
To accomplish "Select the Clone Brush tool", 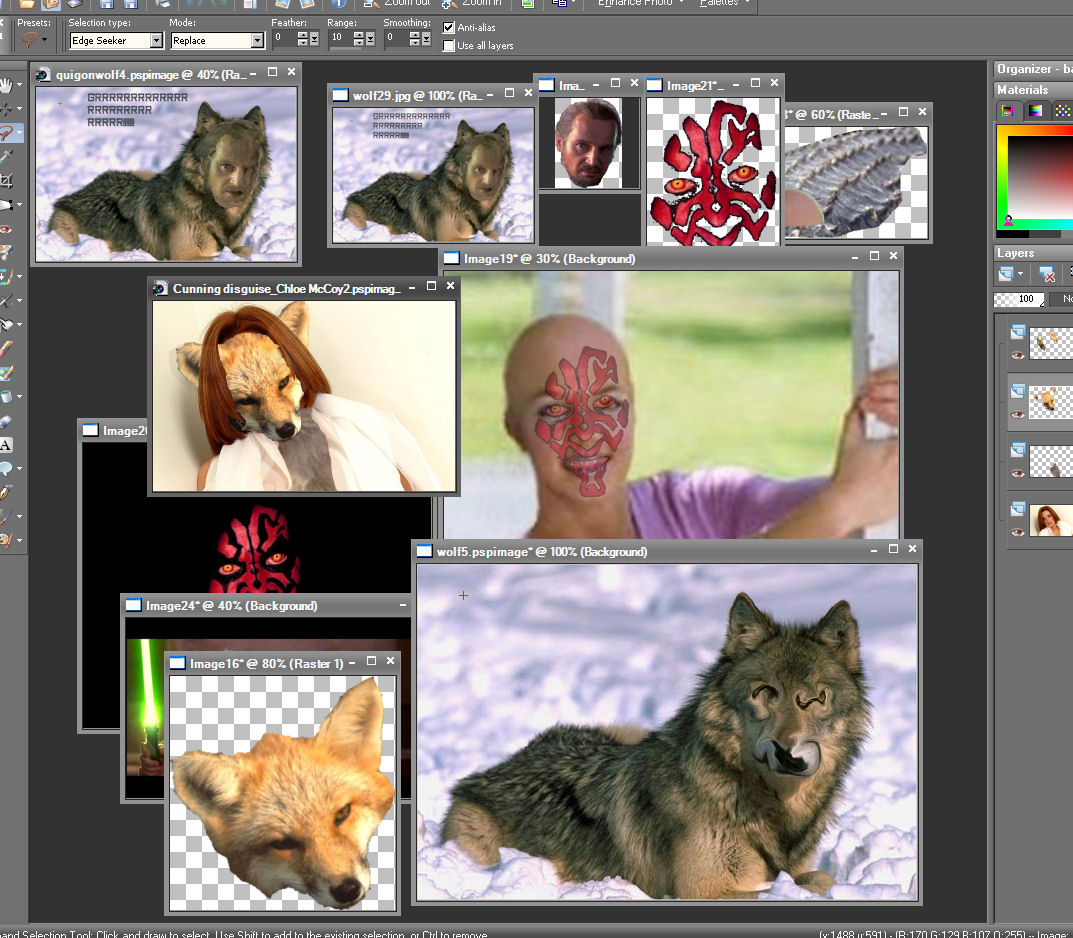I will pyautogui.click(x=6, y=276).
